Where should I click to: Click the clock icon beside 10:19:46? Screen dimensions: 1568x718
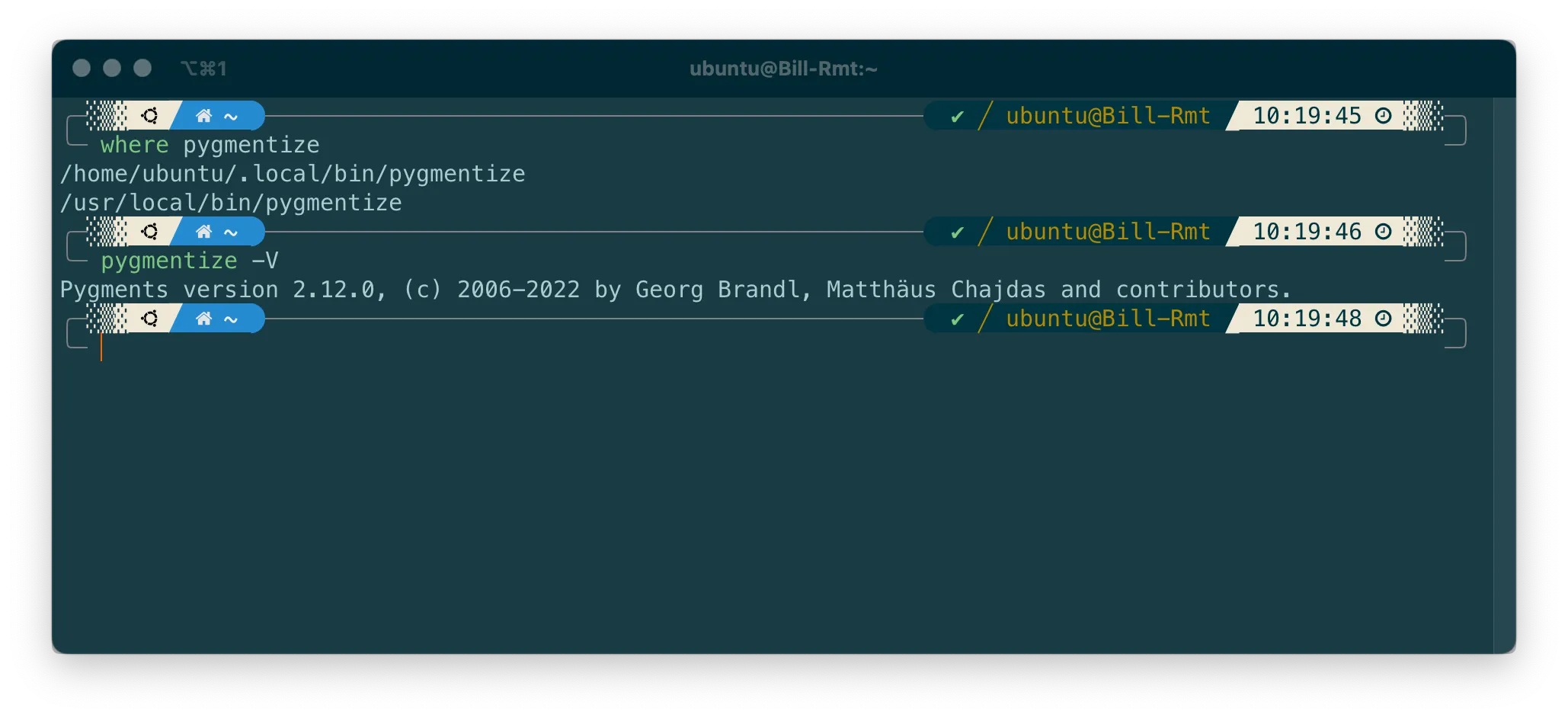click(x=1383, y=232)
